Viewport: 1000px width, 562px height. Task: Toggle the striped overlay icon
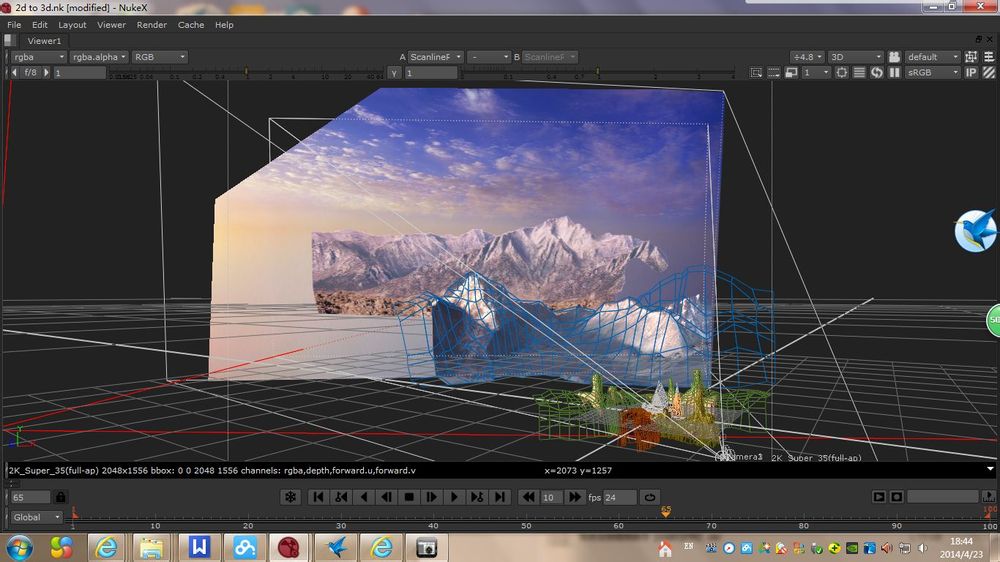989,73
